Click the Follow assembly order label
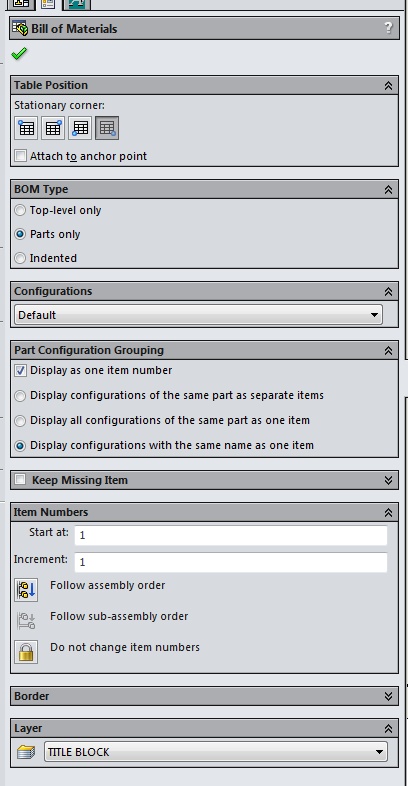Screen dimensions: 408x786 pos(107,585)
